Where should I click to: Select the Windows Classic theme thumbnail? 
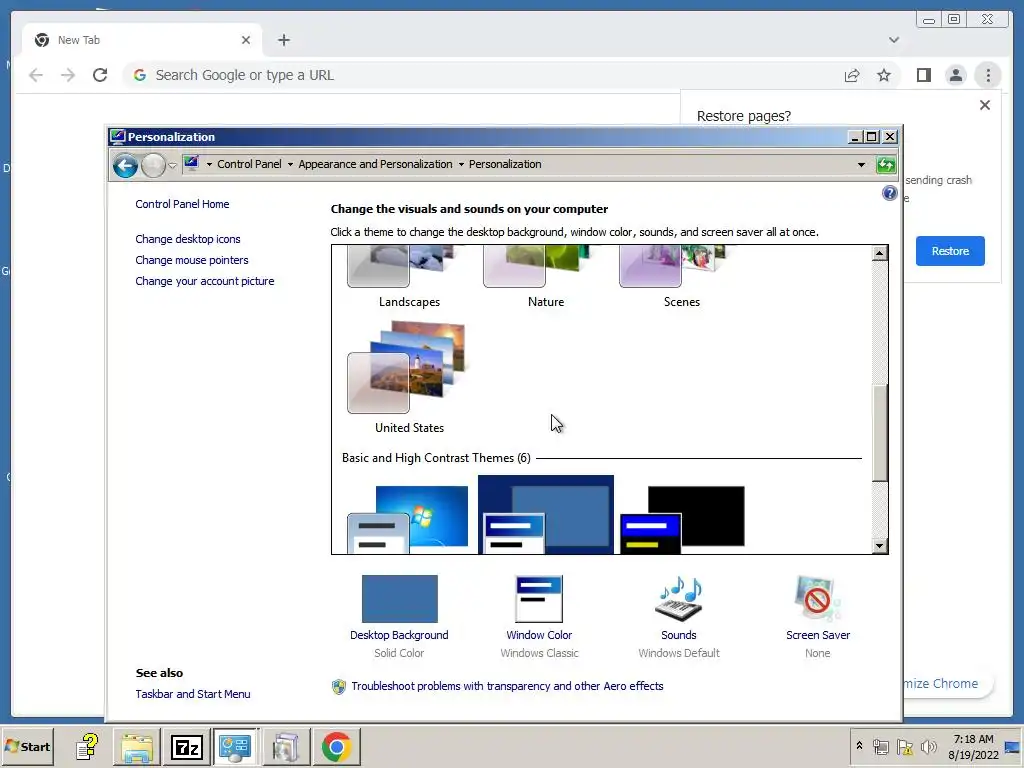545,516
